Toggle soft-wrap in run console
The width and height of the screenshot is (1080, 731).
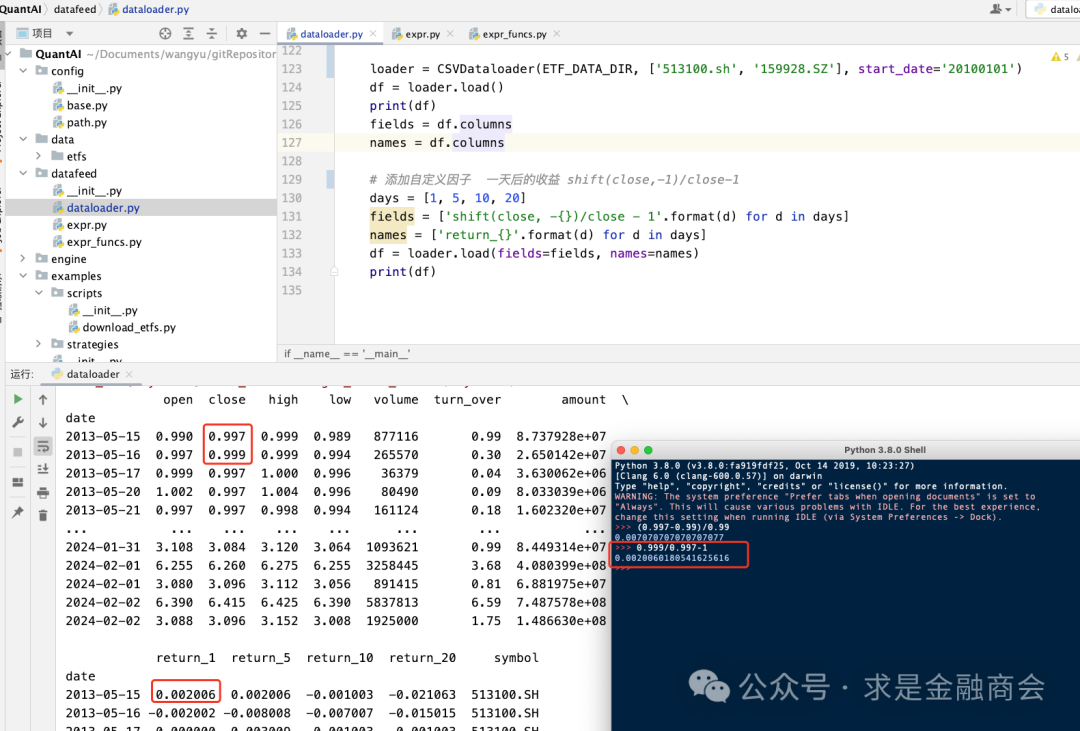pyautogui.click(x=43, y=446)
